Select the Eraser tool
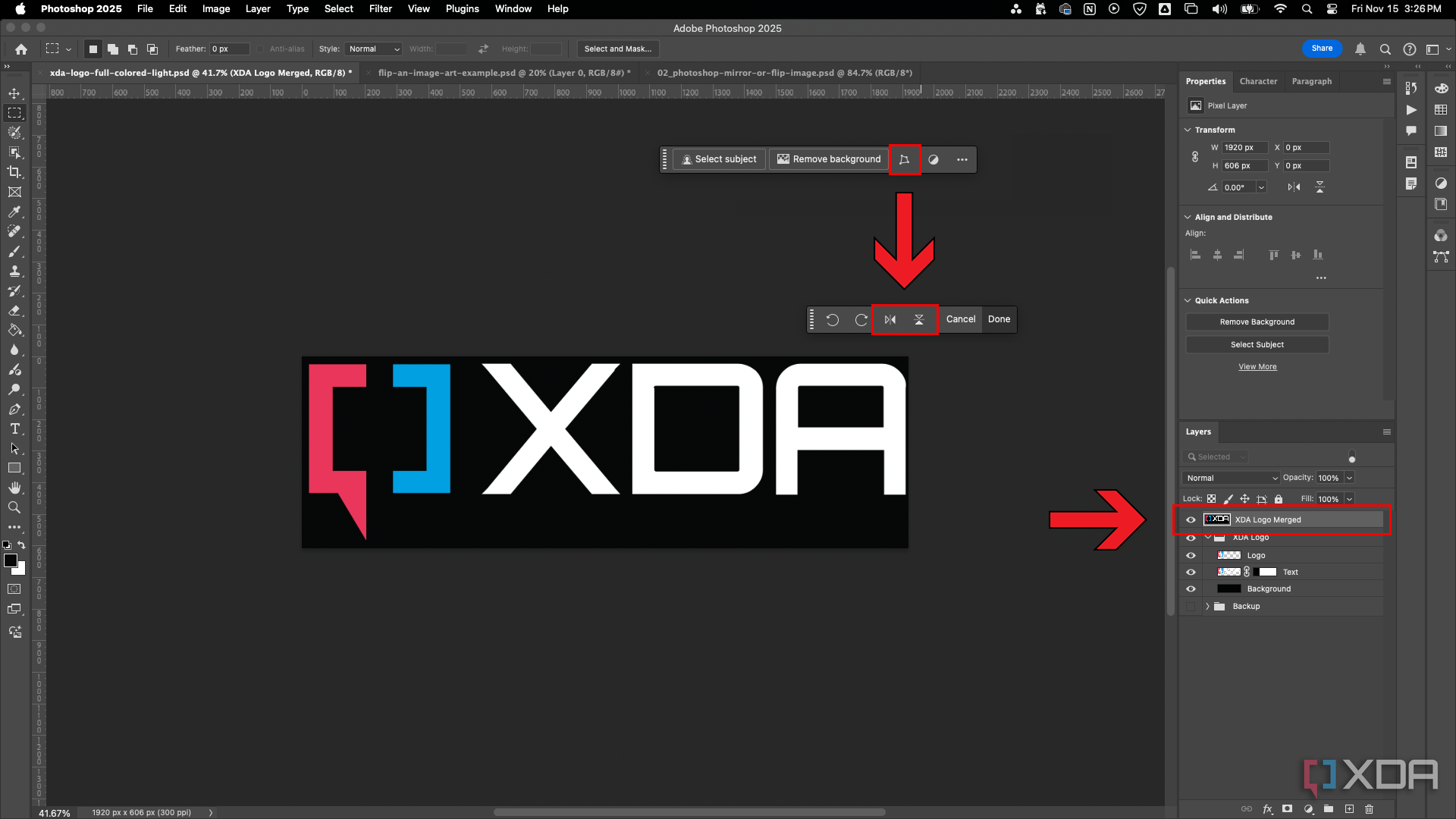This screenshot has width=1456, height=819. (x=14, y=310)
